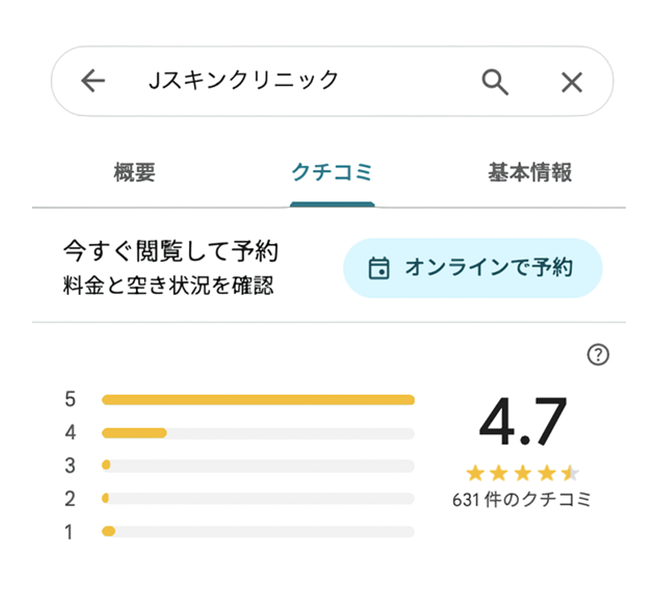Filter by the 4-star rating bar
660x593 pixels.
click(258, 433)
